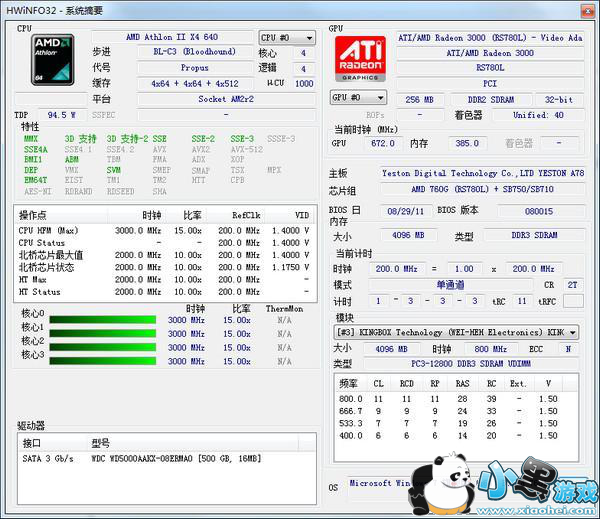Viewport: 600px width, 519px height.
Task: Click the memory size 4096 MB field under 内存
Action: (408, 235)
